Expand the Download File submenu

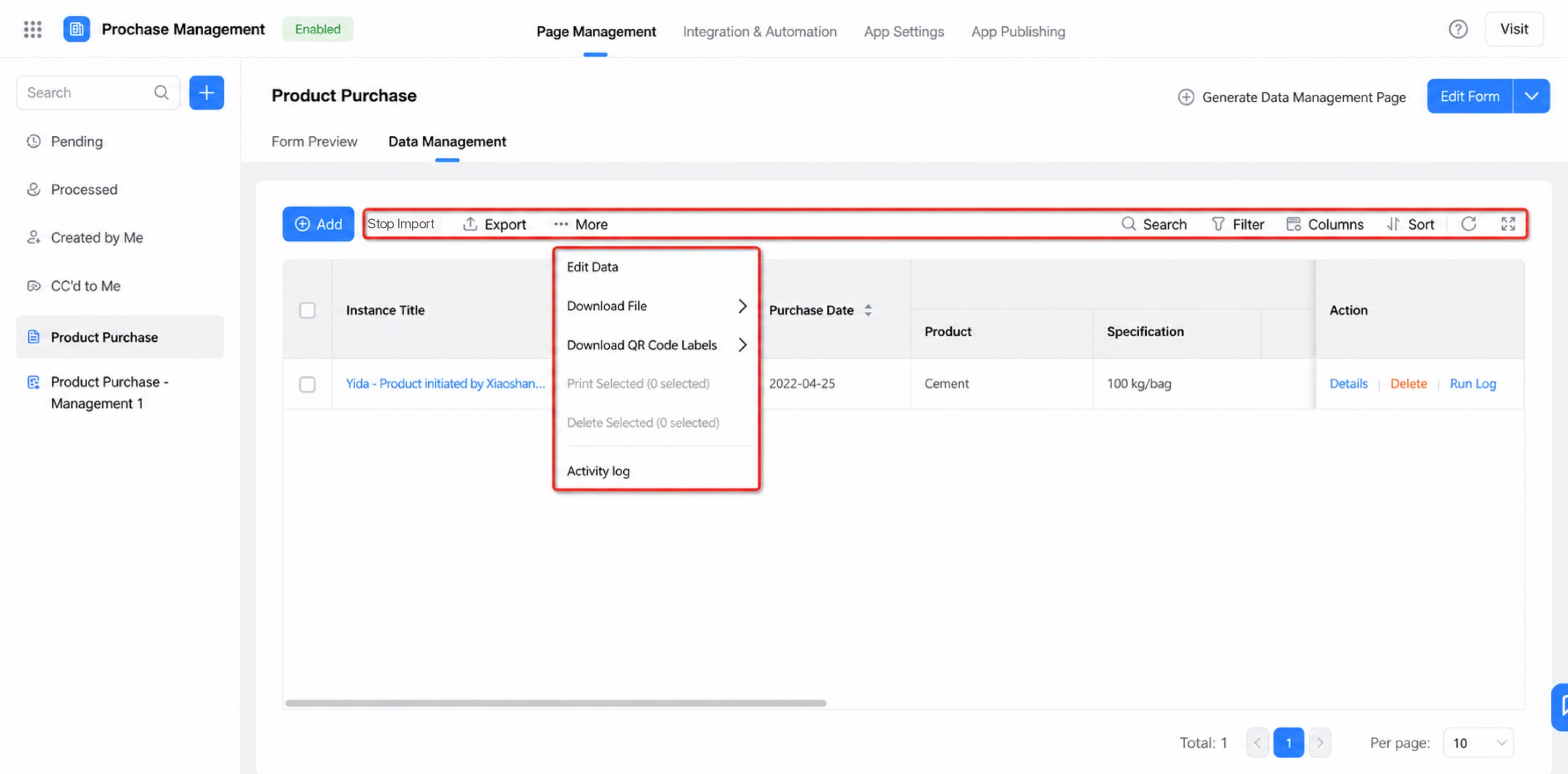coord(656,306)
